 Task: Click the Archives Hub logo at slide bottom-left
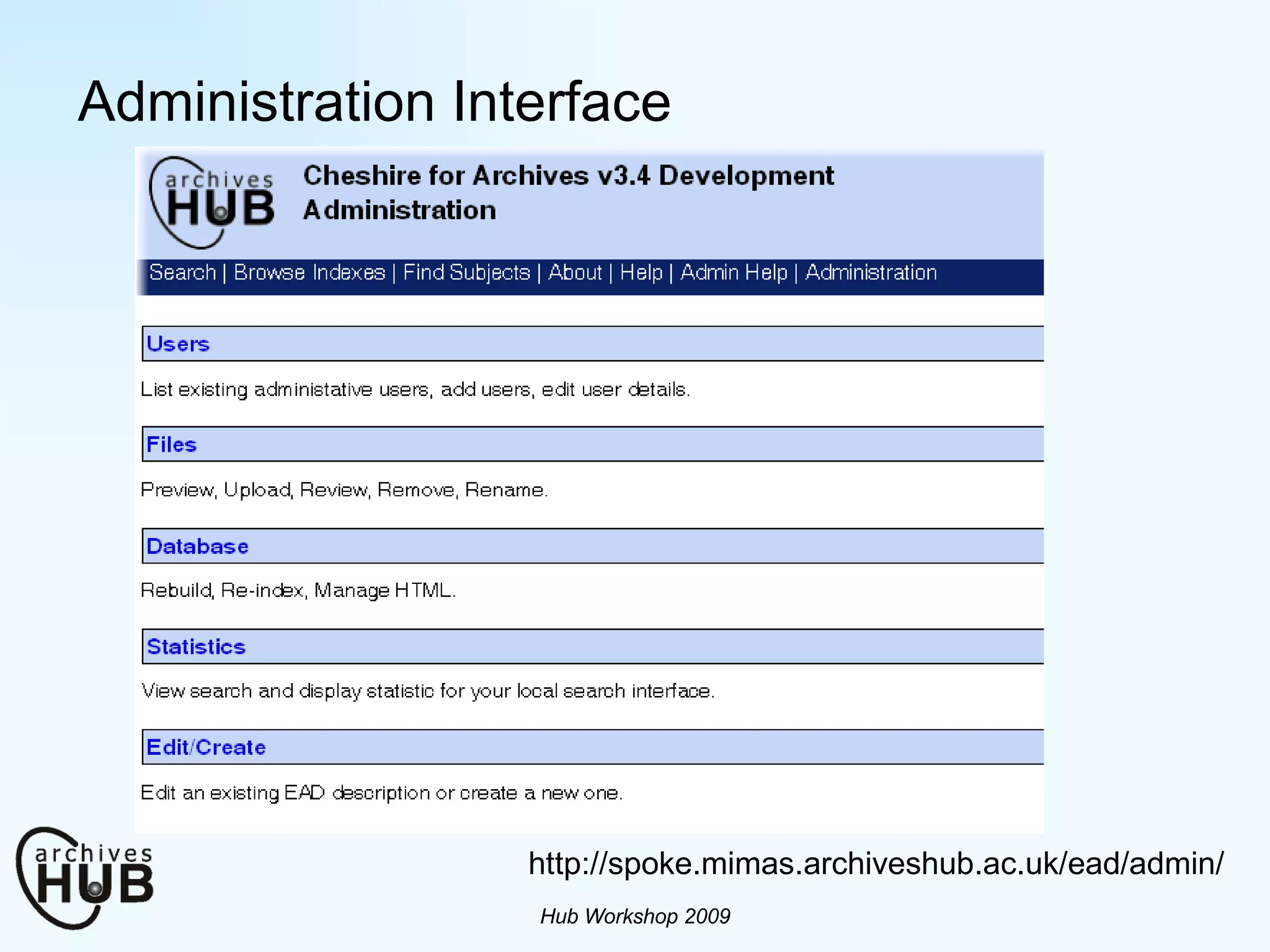coord(85,878)
